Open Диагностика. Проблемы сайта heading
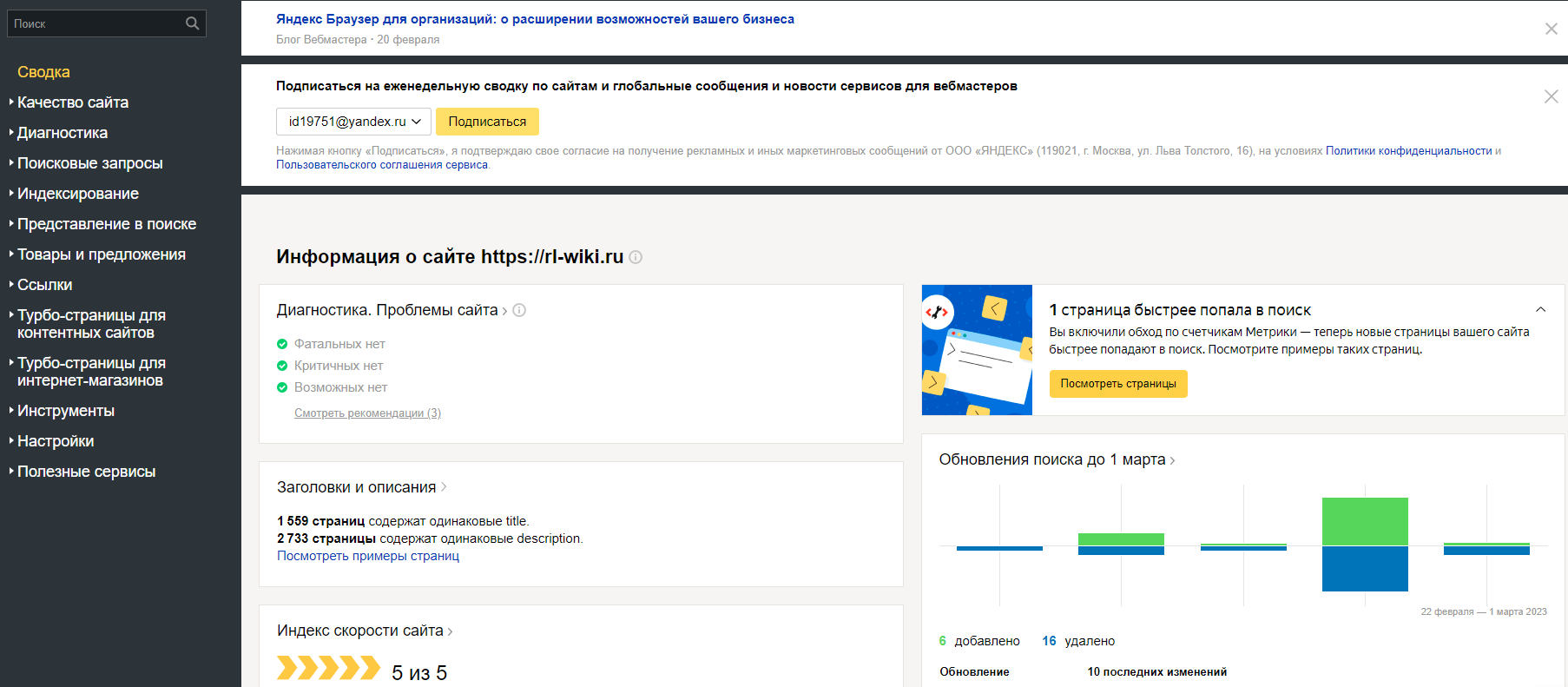 pyautogui.click(x=387, y=310)
